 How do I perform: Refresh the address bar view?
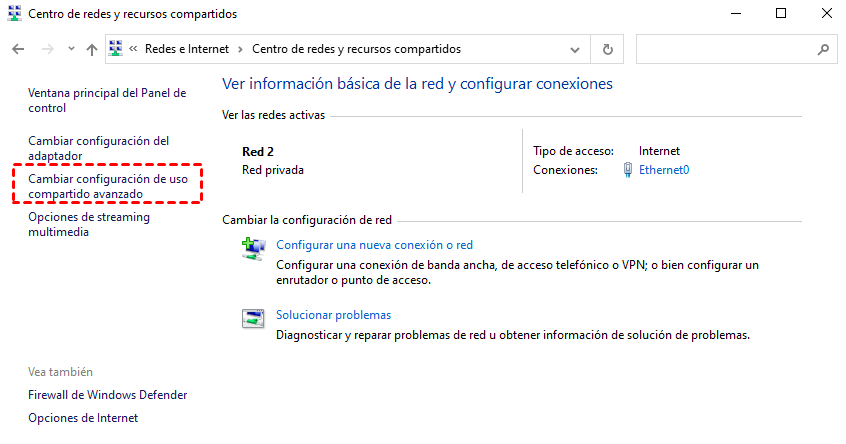(x=607, y=49)
